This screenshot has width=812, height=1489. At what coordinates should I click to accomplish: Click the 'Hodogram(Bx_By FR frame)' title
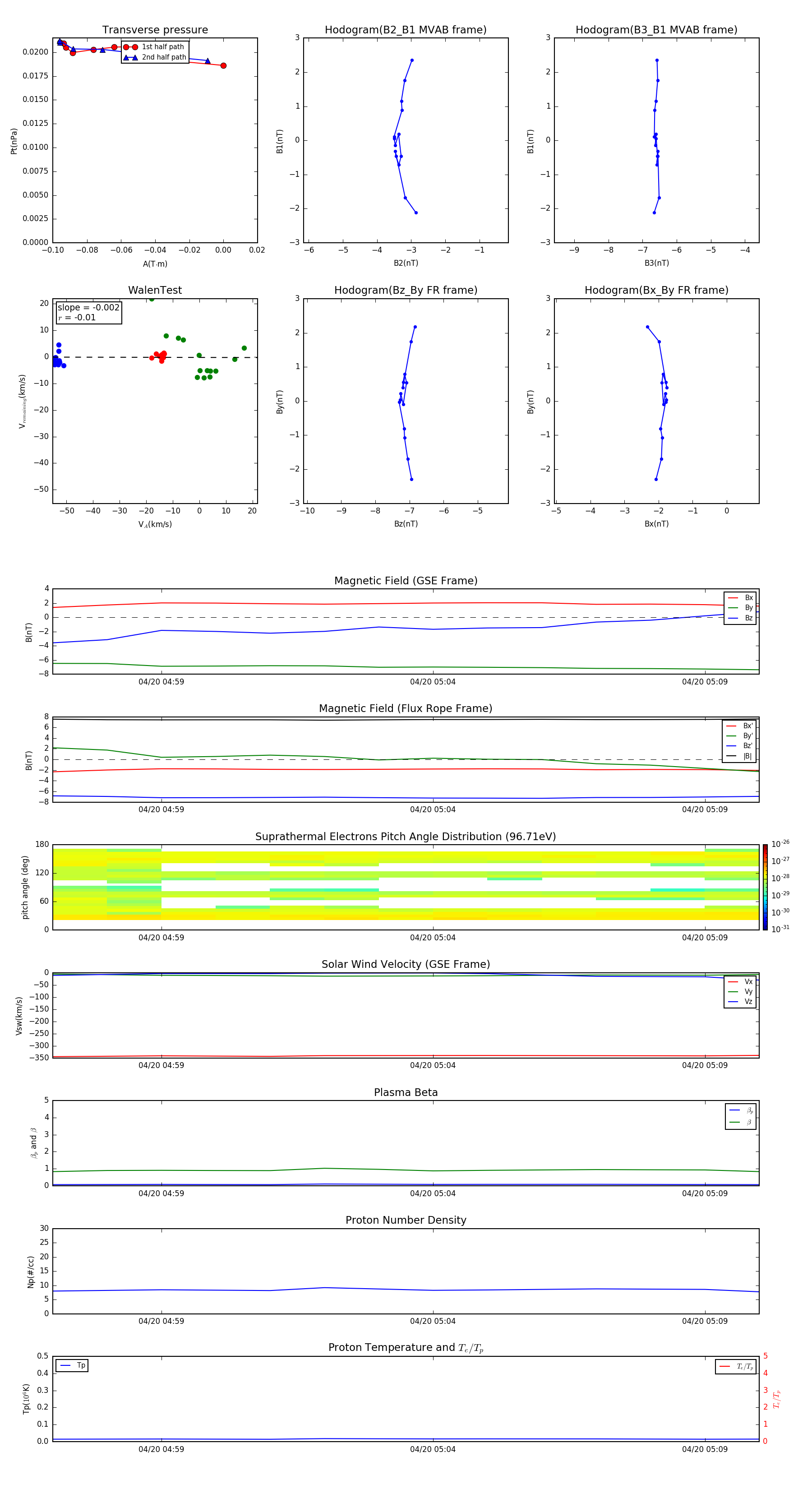tap(656, 290)
